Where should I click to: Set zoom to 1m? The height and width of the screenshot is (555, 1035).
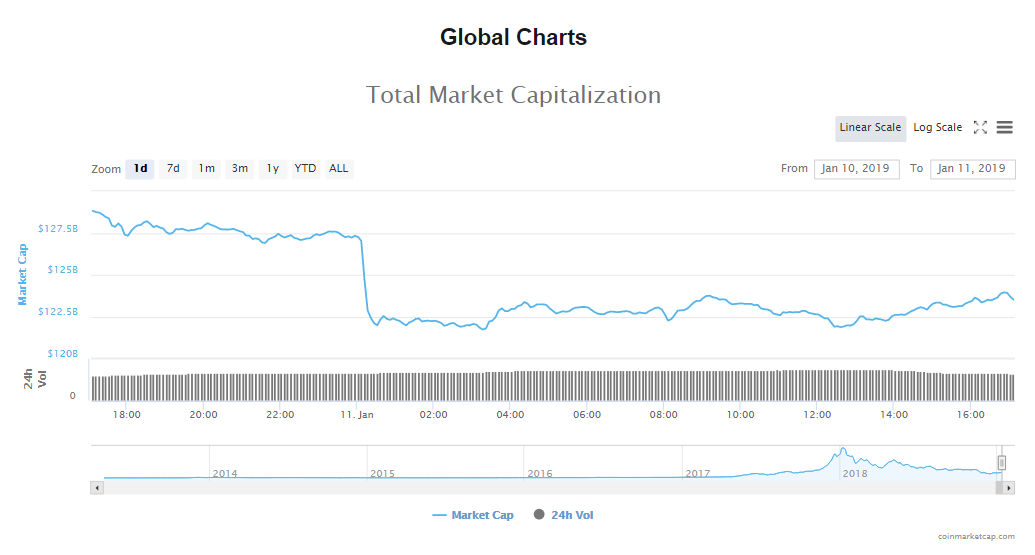(206, 169)
